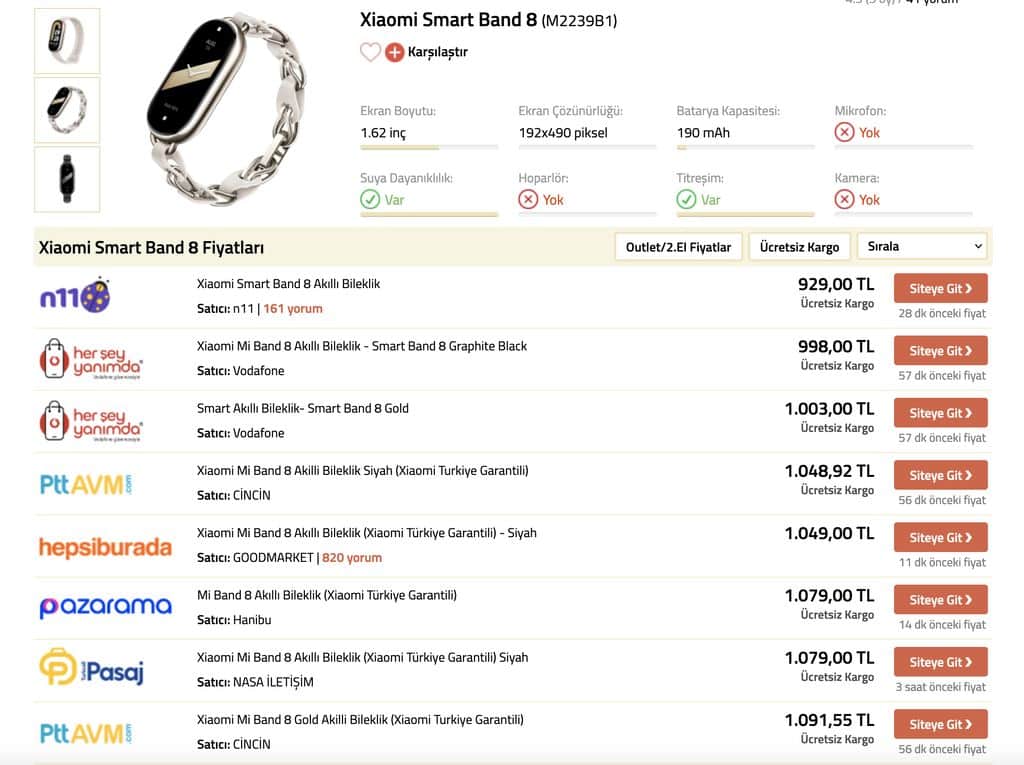This screenshot has height=765, width=1024.
Task: Click the Titreşim 'Var' check icon
Action: click(686, 199)
